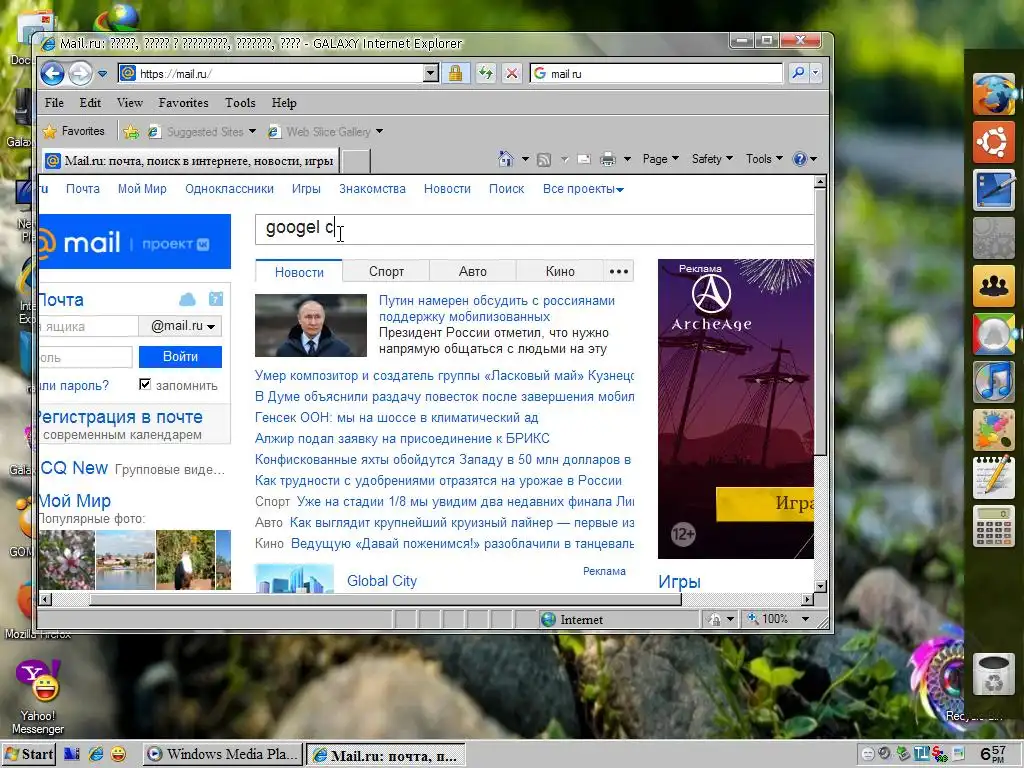Expand the Safety command menu
The width and height of the screenshot is (1024, 768).
[x=712, y=159]
